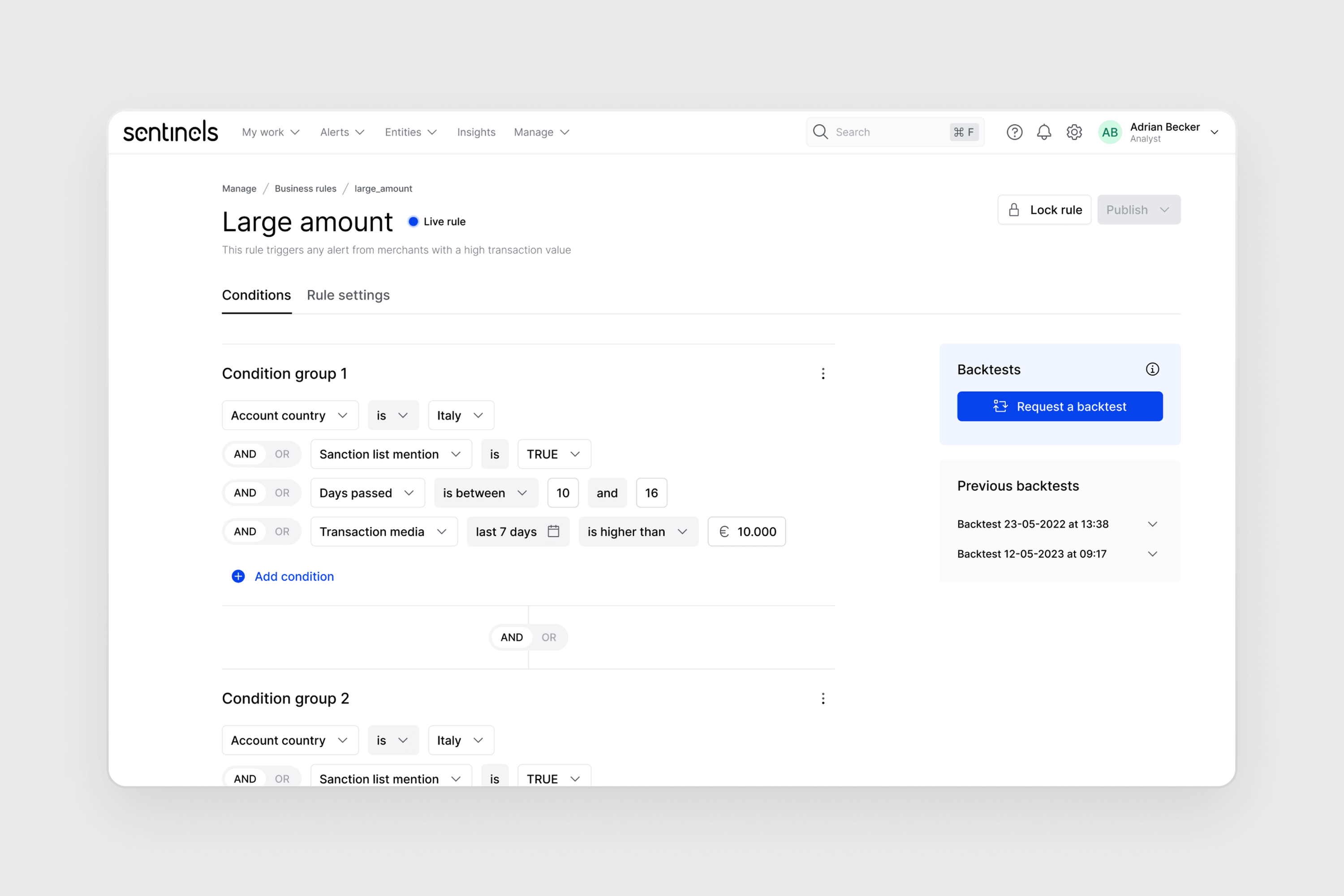
Task: Click Add condition link
Action: click(x=294, y=576)
